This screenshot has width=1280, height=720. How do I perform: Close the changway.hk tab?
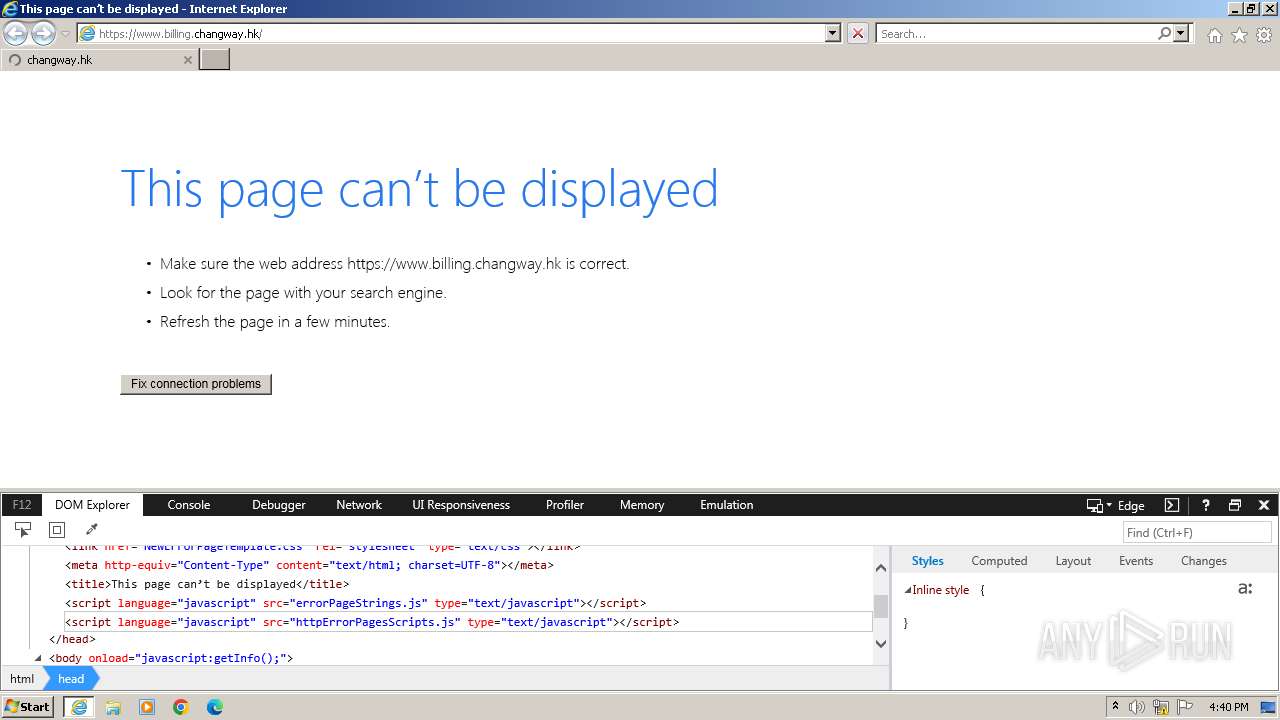click(x=187, y=60)
